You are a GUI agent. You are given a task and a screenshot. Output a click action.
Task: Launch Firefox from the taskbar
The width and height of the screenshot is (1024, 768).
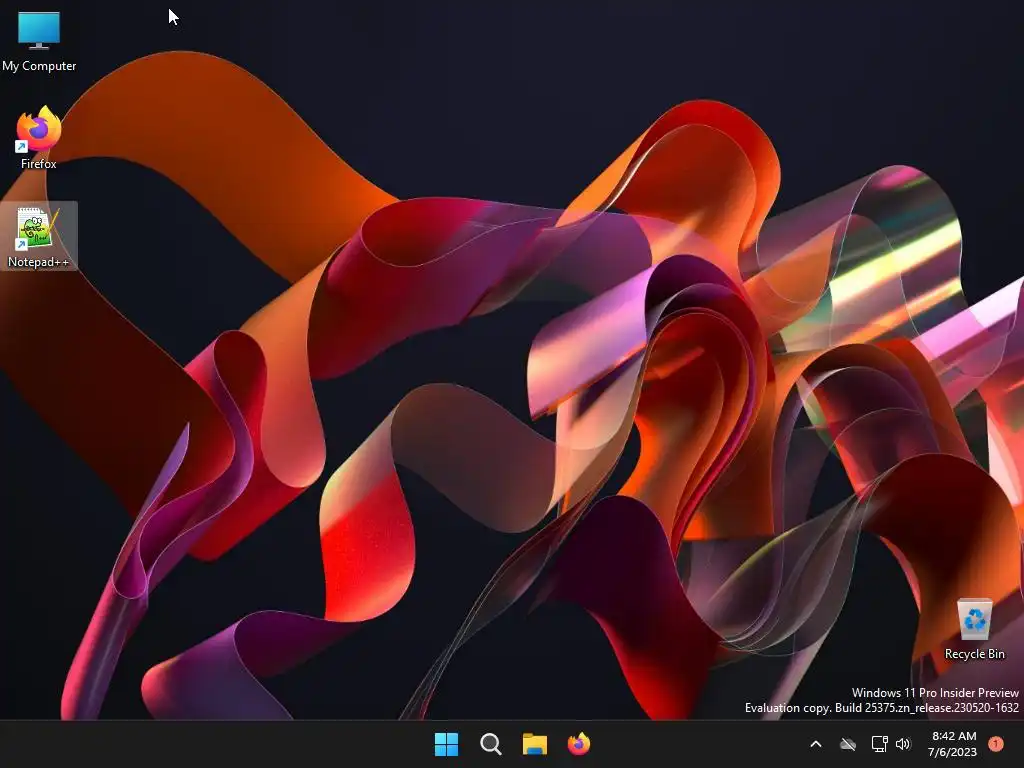579,744
